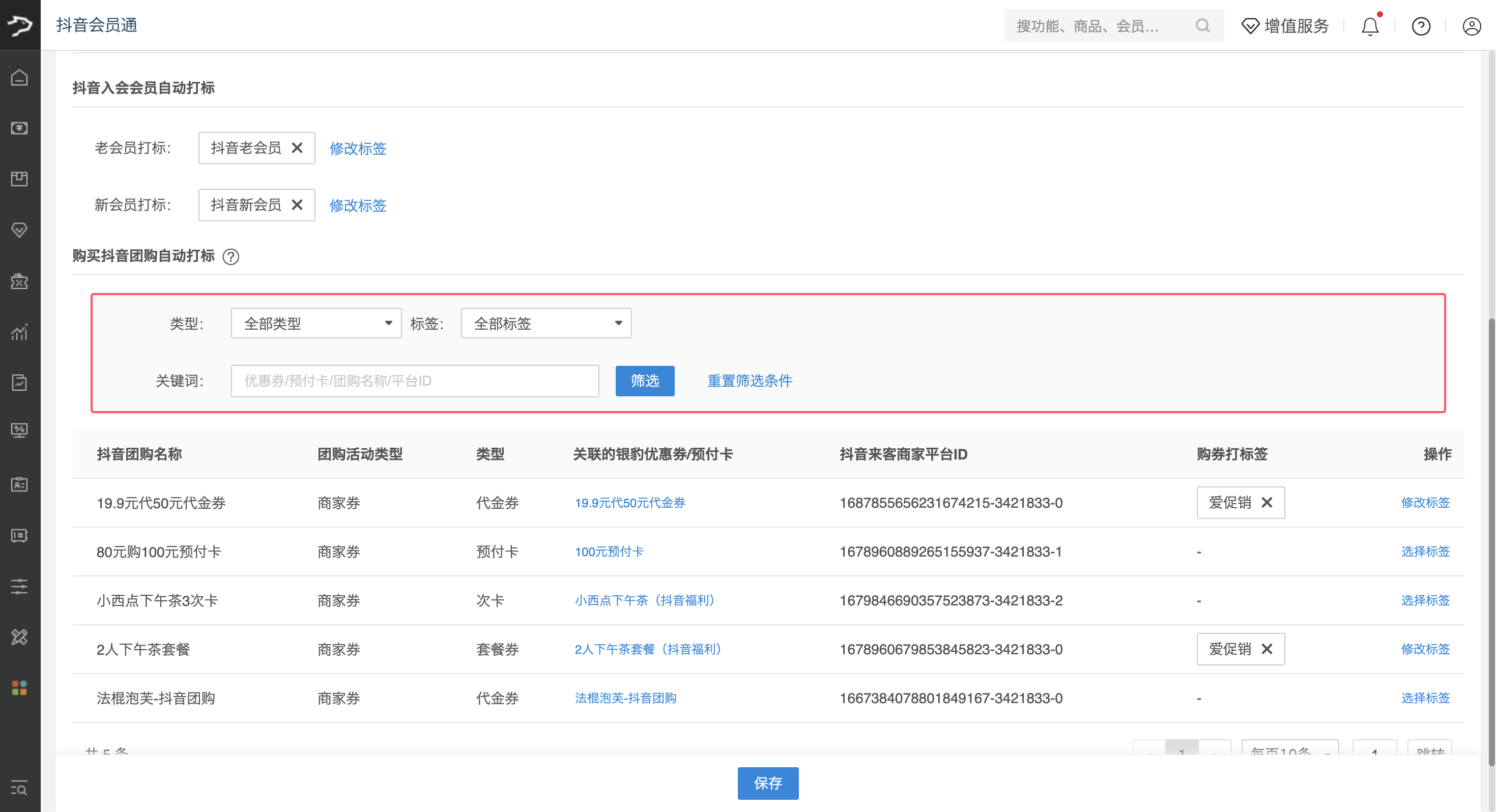The height and width of the screenshot is (812, 1496).
Task: Open the user account avatar icon
Action: coord(1472,26)
